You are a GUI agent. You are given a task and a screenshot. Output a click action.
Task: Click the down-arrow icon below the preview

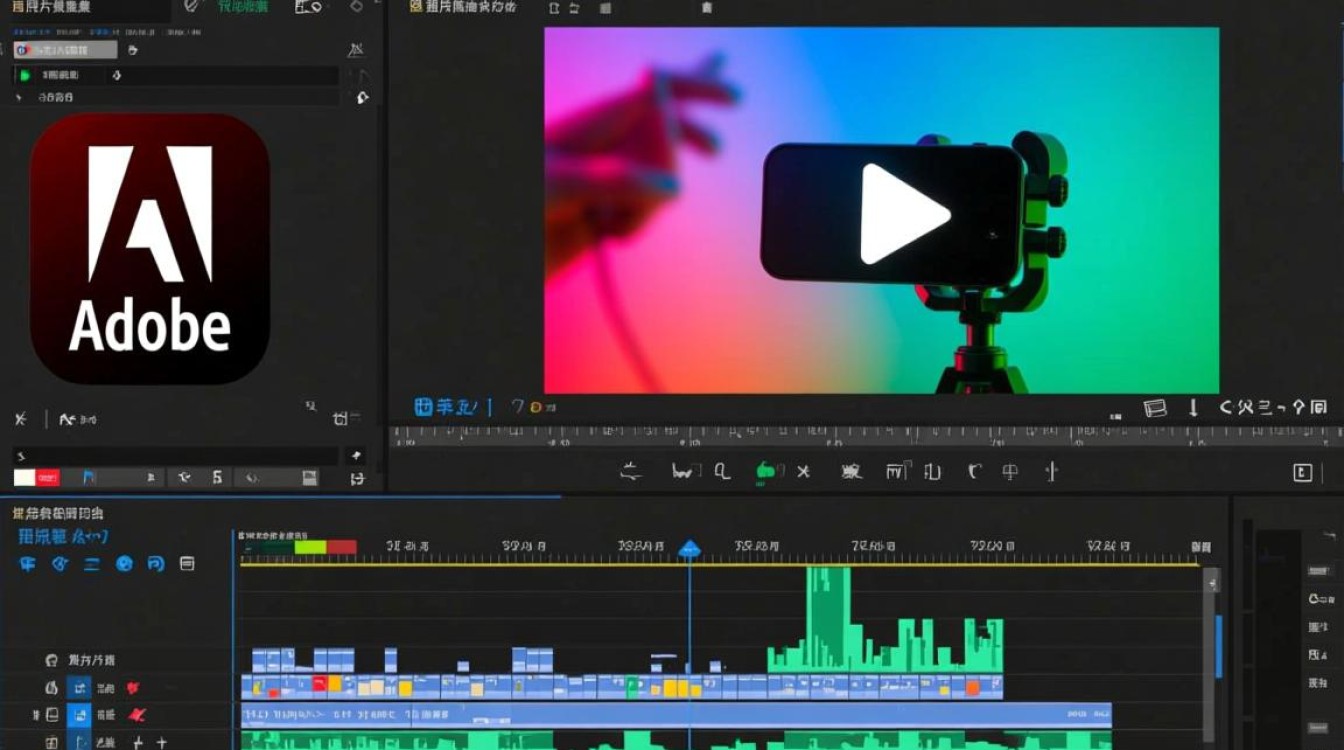tap(1193, 407)
